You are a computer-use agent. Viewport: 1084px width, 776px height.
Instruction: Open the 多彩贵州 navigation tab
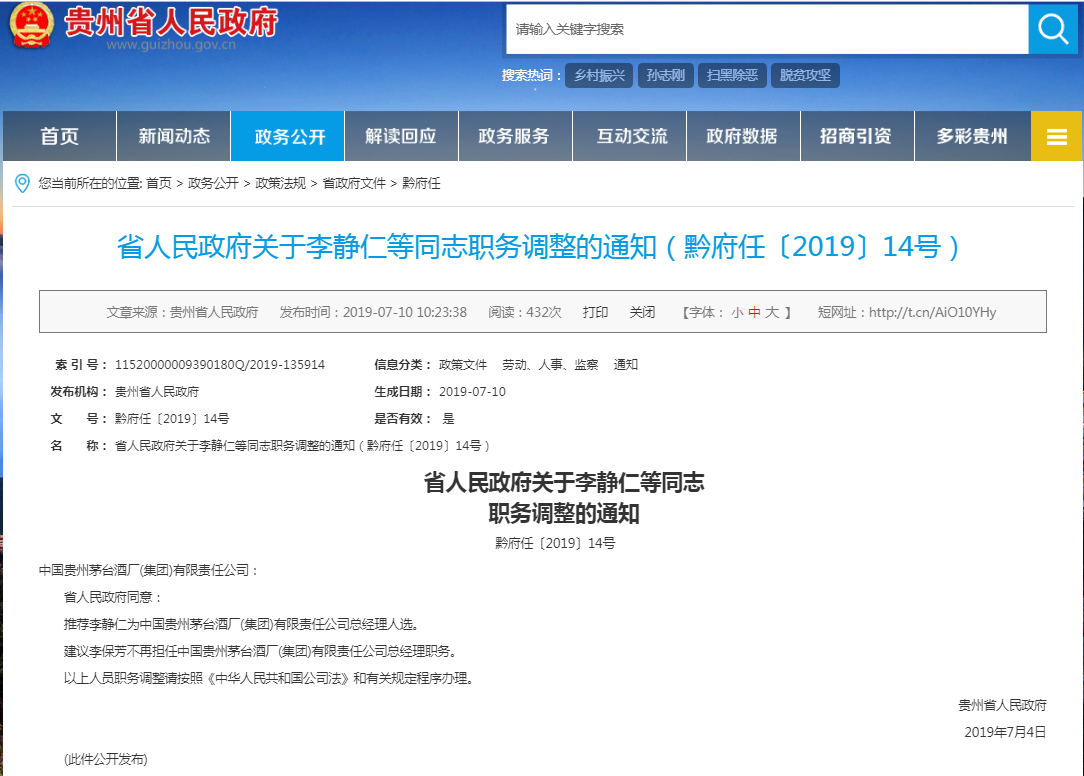pyautogui.click(x=971, y=137)
